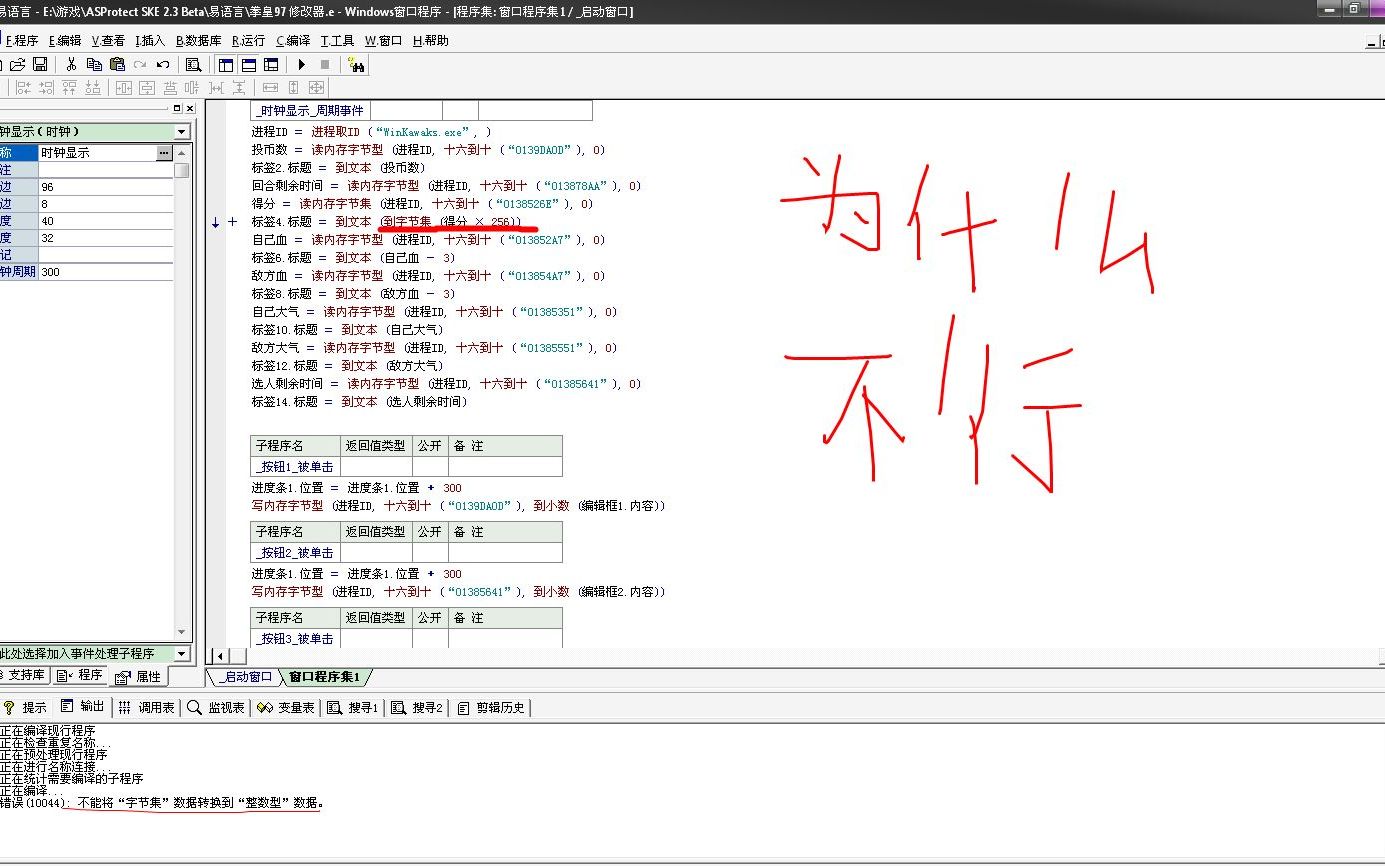Click error 10044 line in output
The image size is (1385, 866).
pyautogui.click(x=162, y=803)
